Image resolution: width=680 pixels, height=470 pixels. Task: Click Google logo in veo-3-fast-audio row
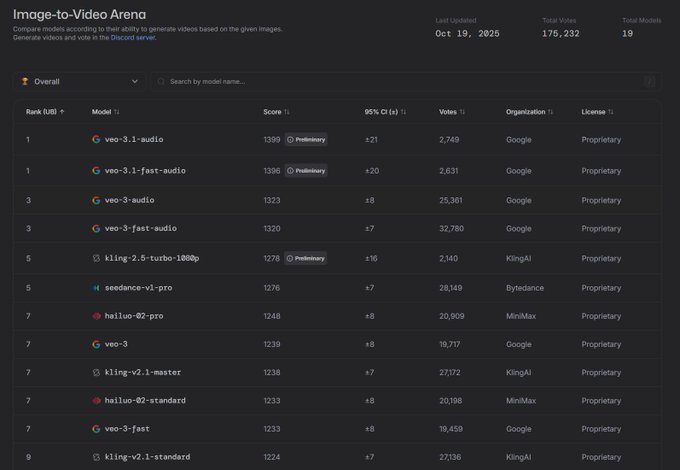tap(96, 228)
